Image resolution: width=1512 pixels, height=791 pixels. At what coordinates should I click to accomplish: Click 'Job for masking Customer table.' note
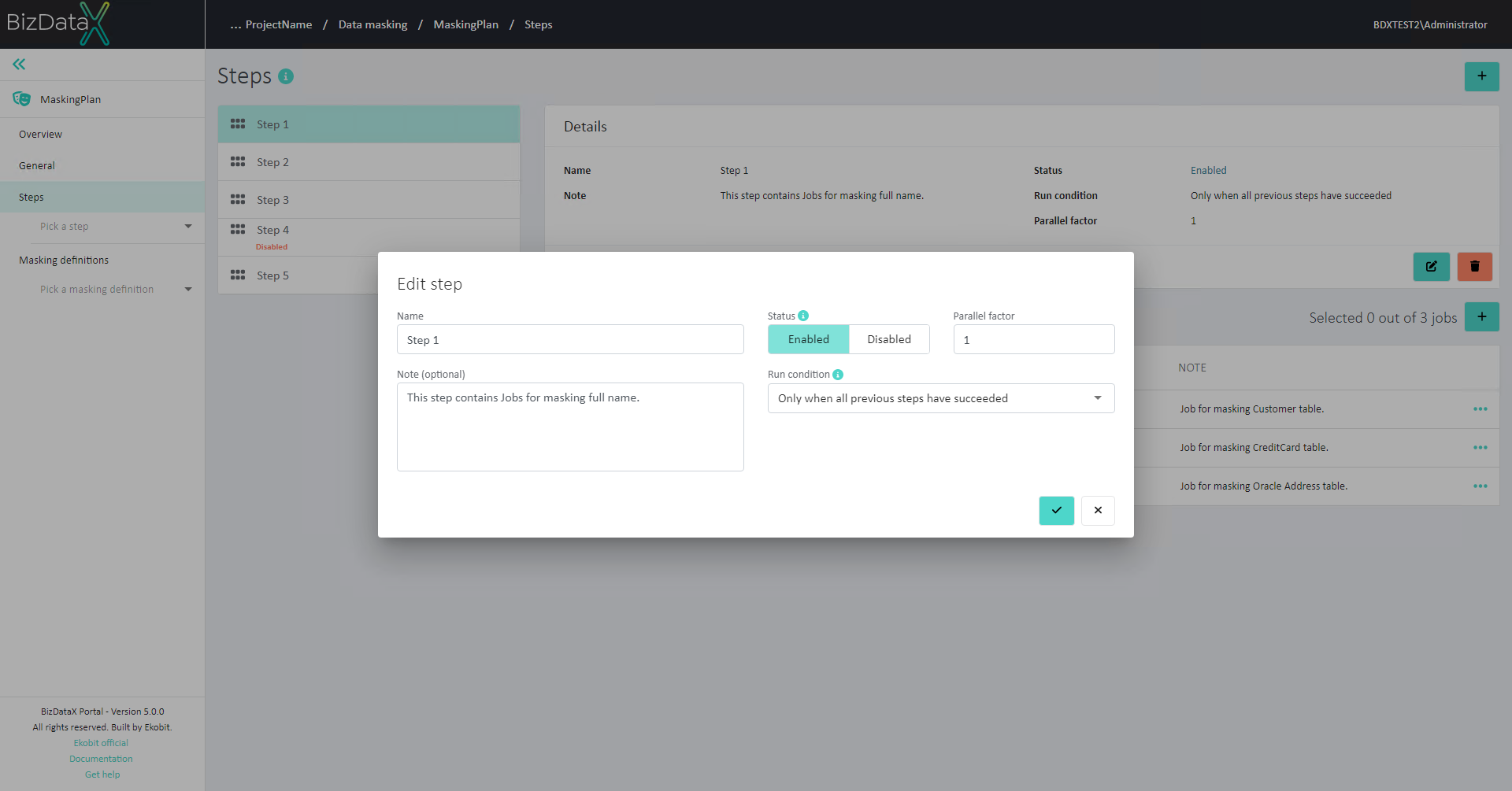point(1251,409)
